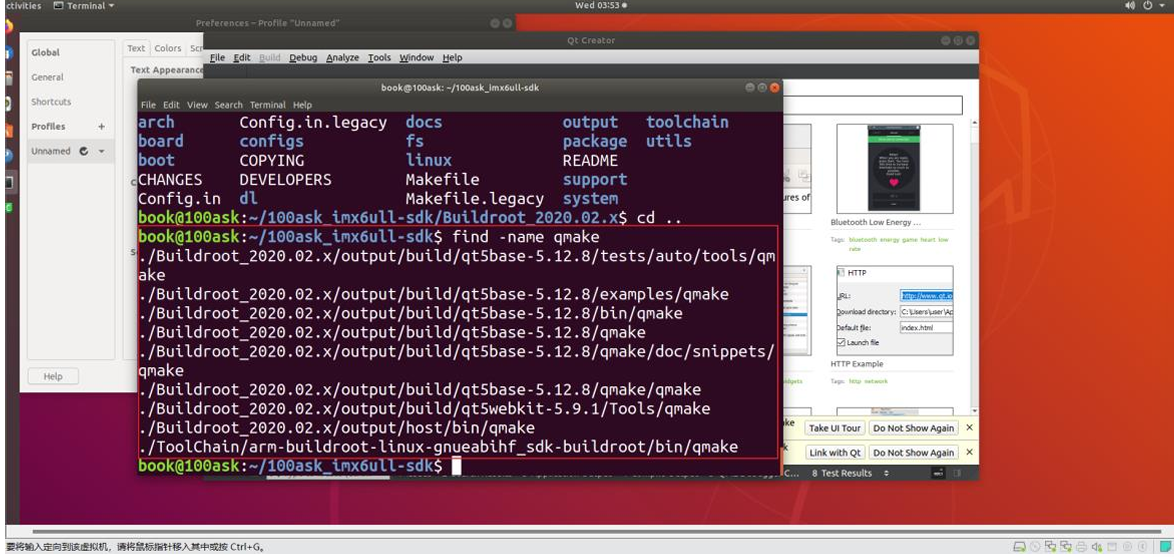The height and width of the screenshot is (557, 1174).
Task: Open the terminal File menu
Action: click(148, 105)
